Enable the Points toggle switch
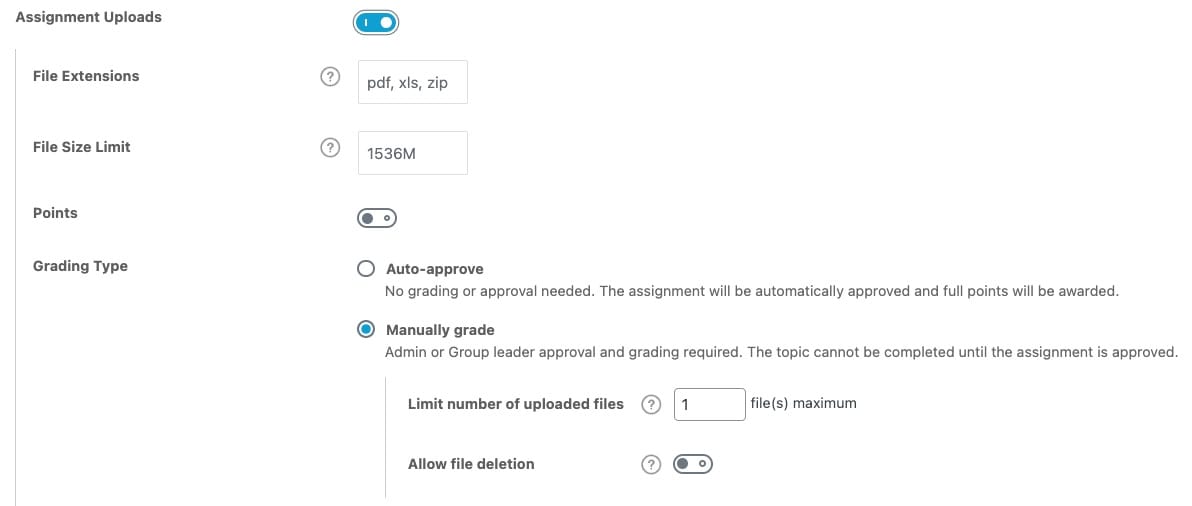The height and width of the screenshot is (506, 1192). point(377,219)
